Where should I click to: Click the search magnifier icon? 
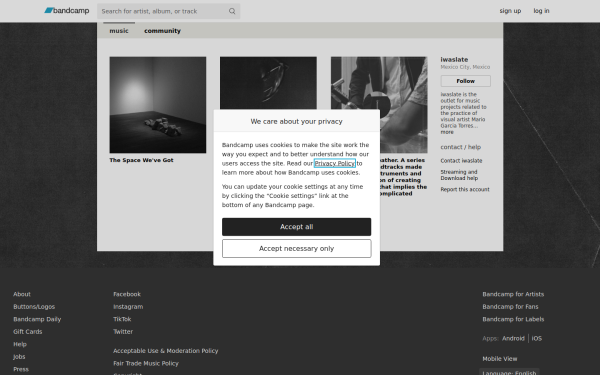point(232,11)
